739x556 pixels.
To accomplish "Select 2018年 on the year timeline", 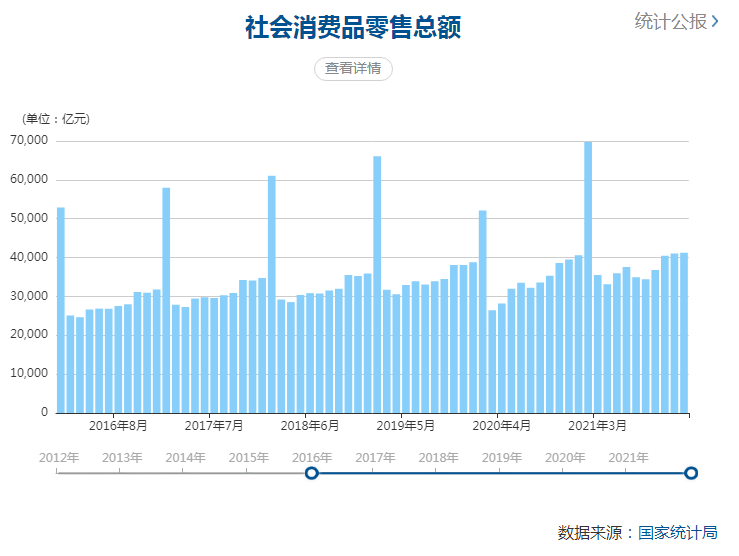I will (x=438, y=458).
